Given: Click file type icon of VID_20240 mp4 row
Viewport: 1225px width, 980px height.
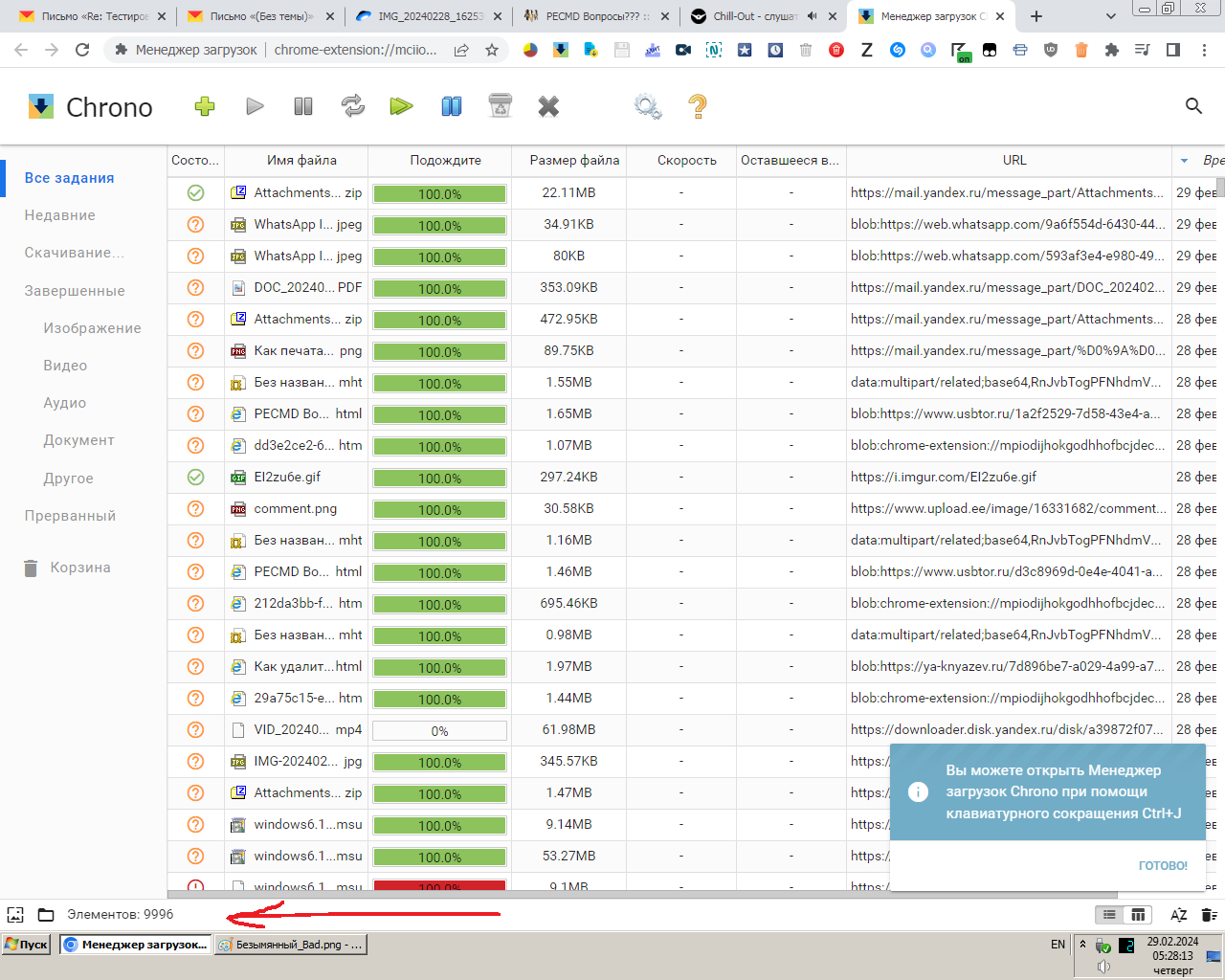Looking at the screenshot, I should 238,729.
